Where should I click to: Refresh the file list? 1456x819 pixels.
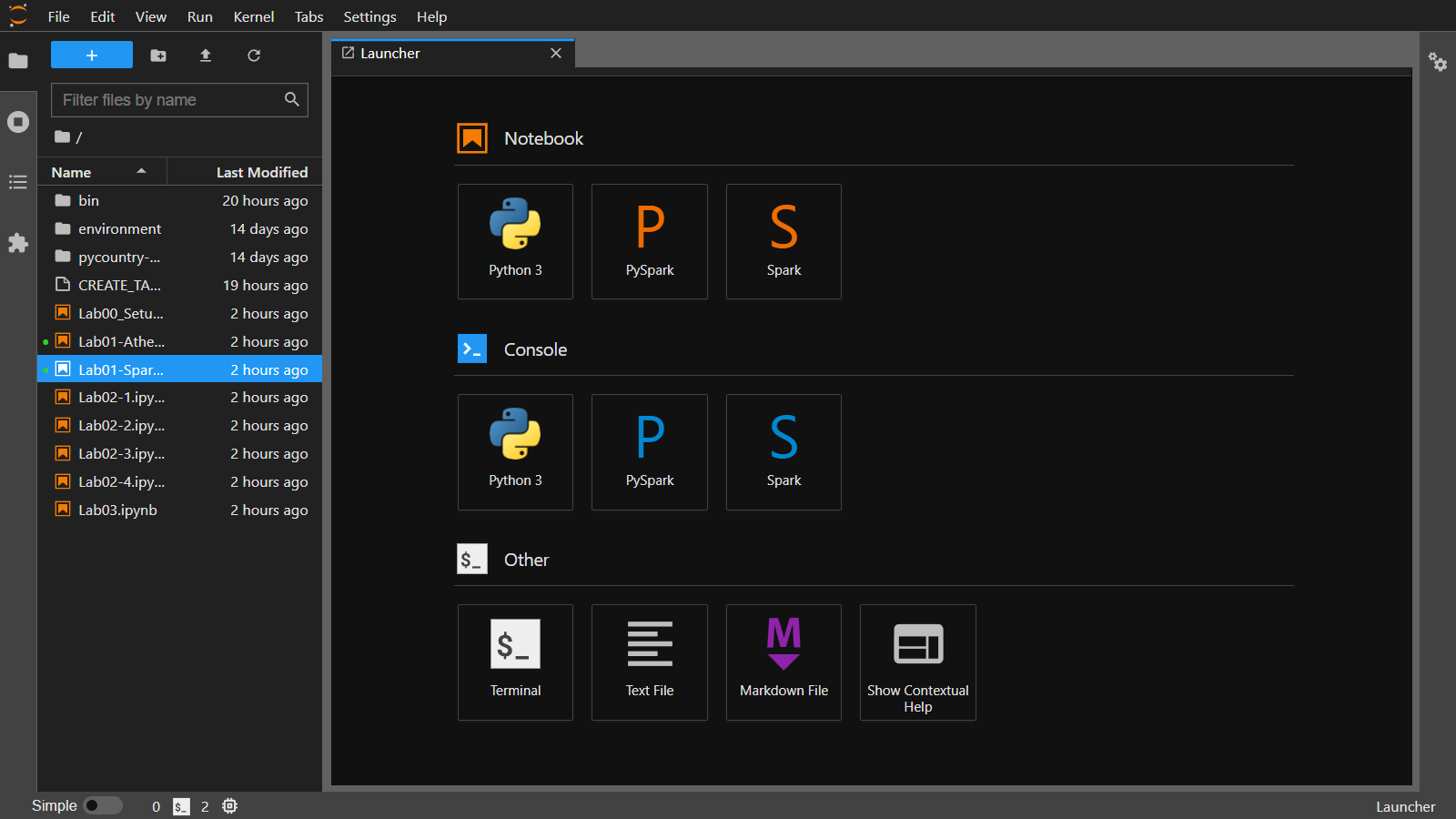click(x=254, y=56)
